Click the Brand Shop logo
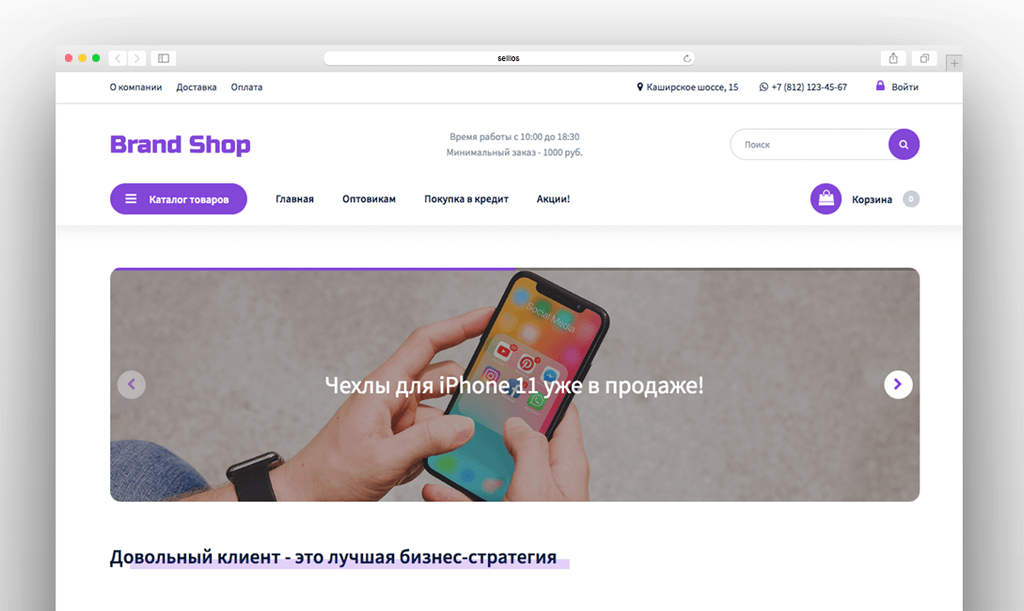The height and width of the screenshot is (611, 1024). (x=180, y=144)
